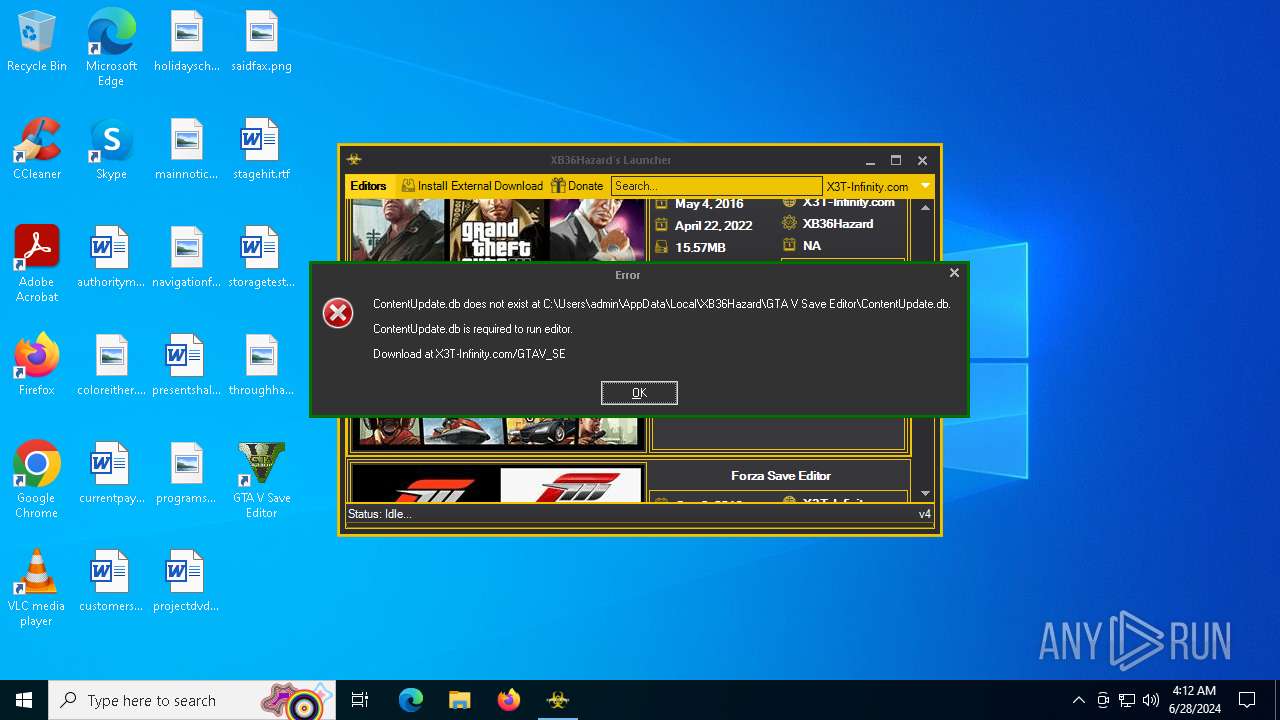Image resolution: width=1280 pixels, height=720 pixels.
Task: Open Microsoft Edge desktop shortcut
Action: tap(111, 48)
